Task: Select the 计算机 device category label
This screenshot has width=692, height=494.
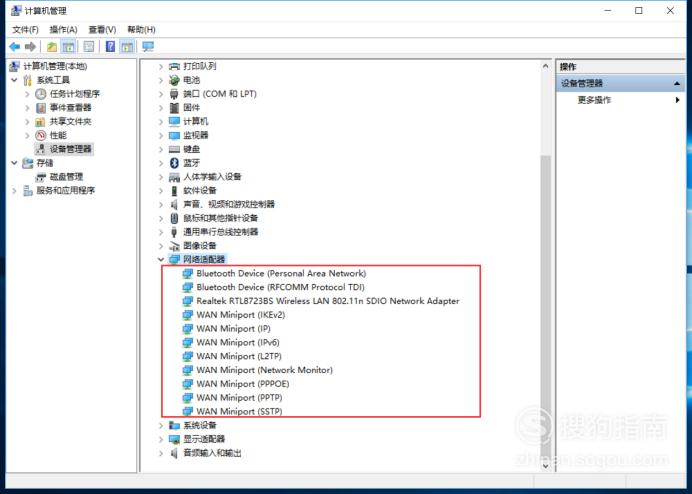Action: [196, 121]
